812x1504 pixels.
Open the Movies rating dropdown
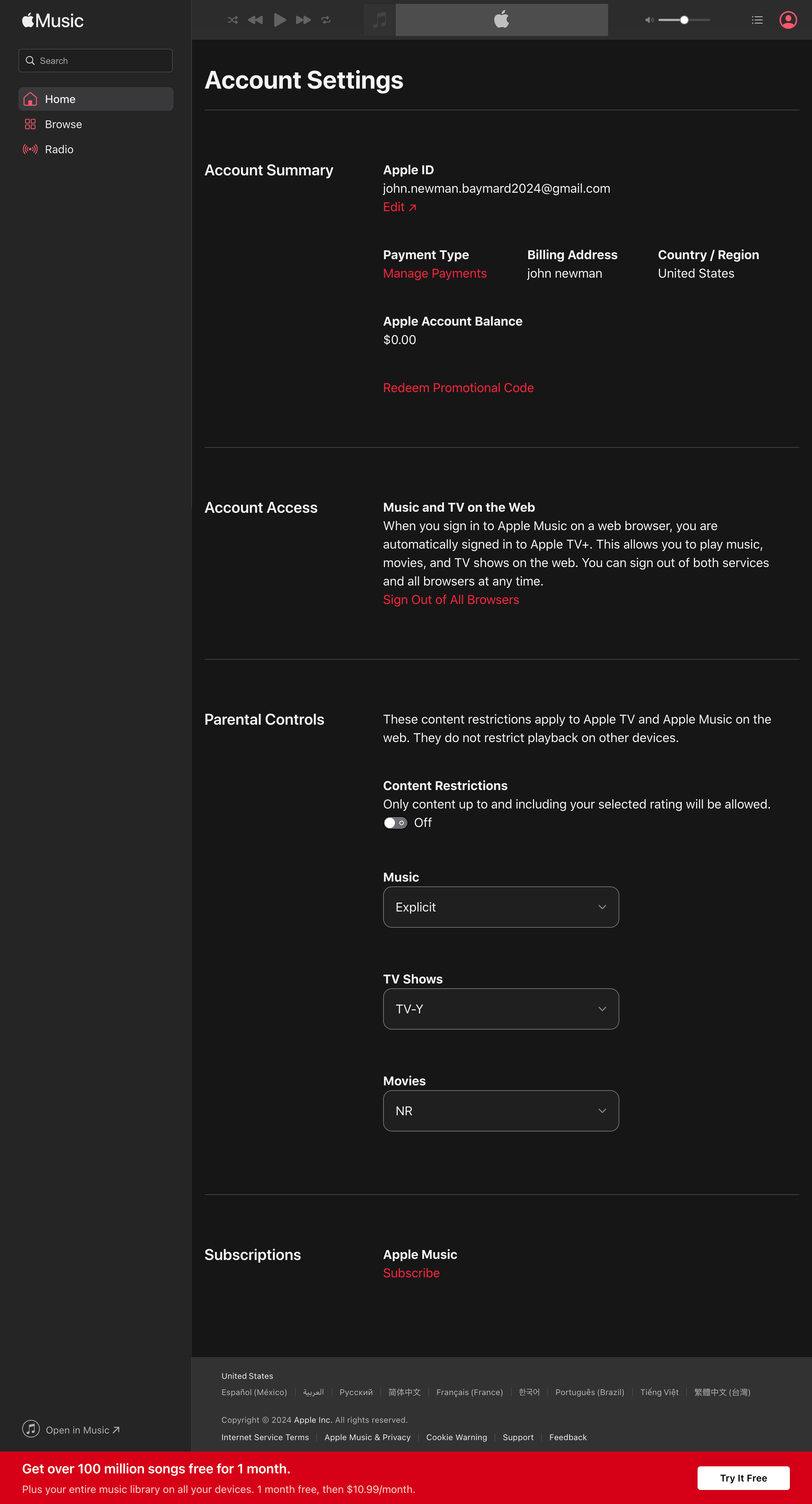pyautogui.click(x=500, y=1110)
